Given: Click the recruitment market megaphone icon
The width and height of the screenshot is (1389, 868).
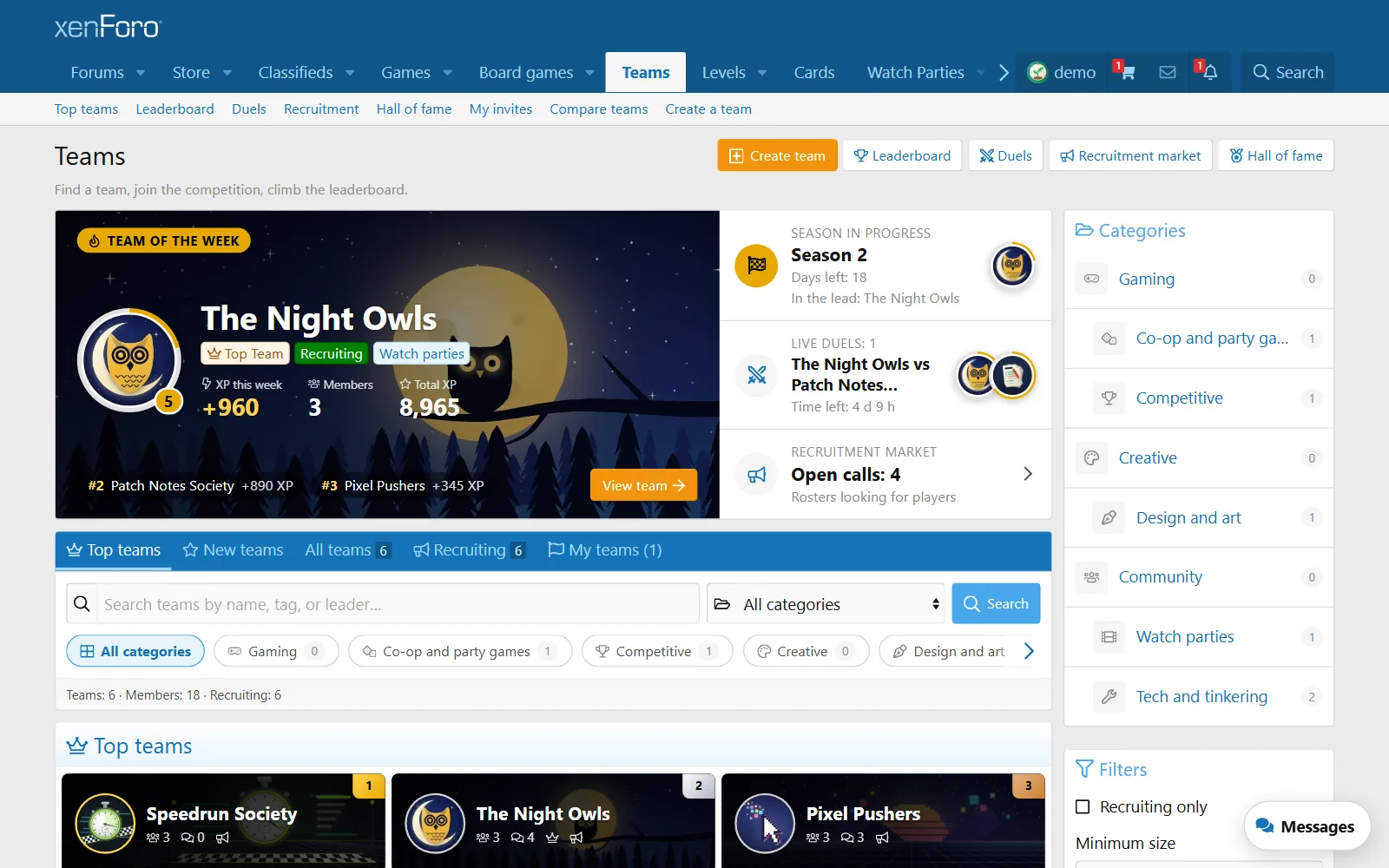Looking at the screenshot, I should (757, 475).
